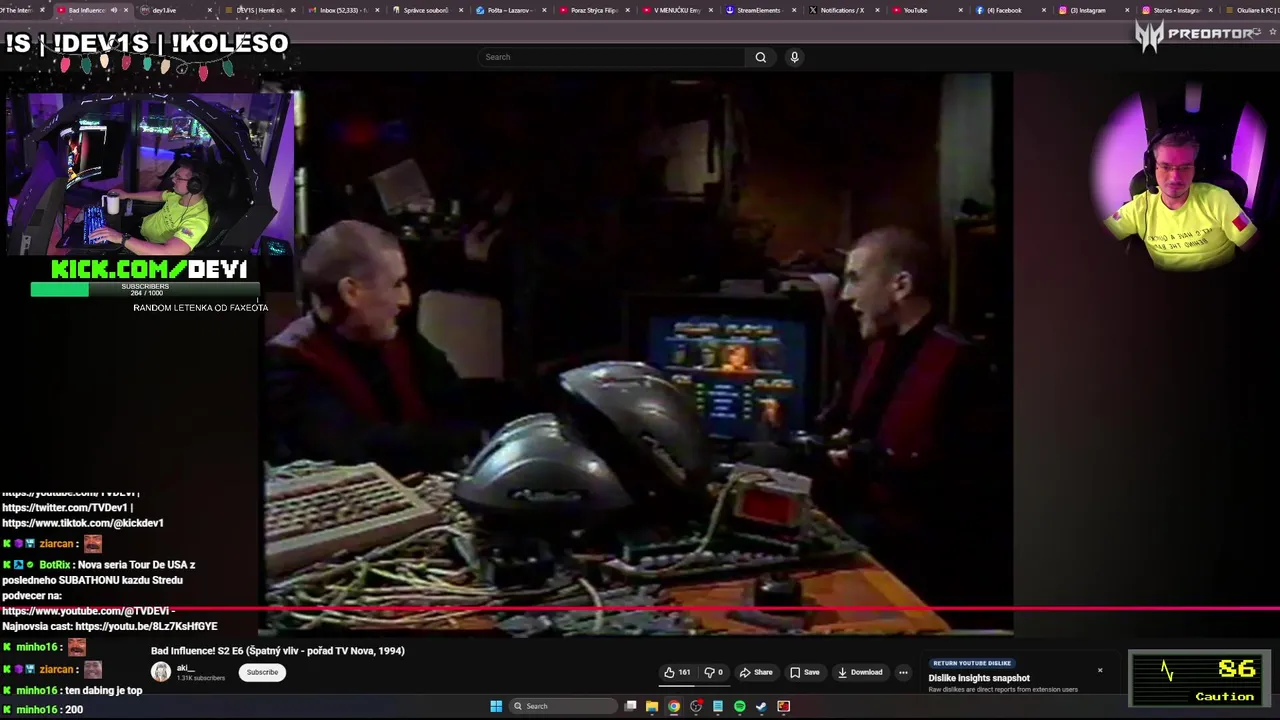Open File Explorer from the taskbar

(652, 706)
